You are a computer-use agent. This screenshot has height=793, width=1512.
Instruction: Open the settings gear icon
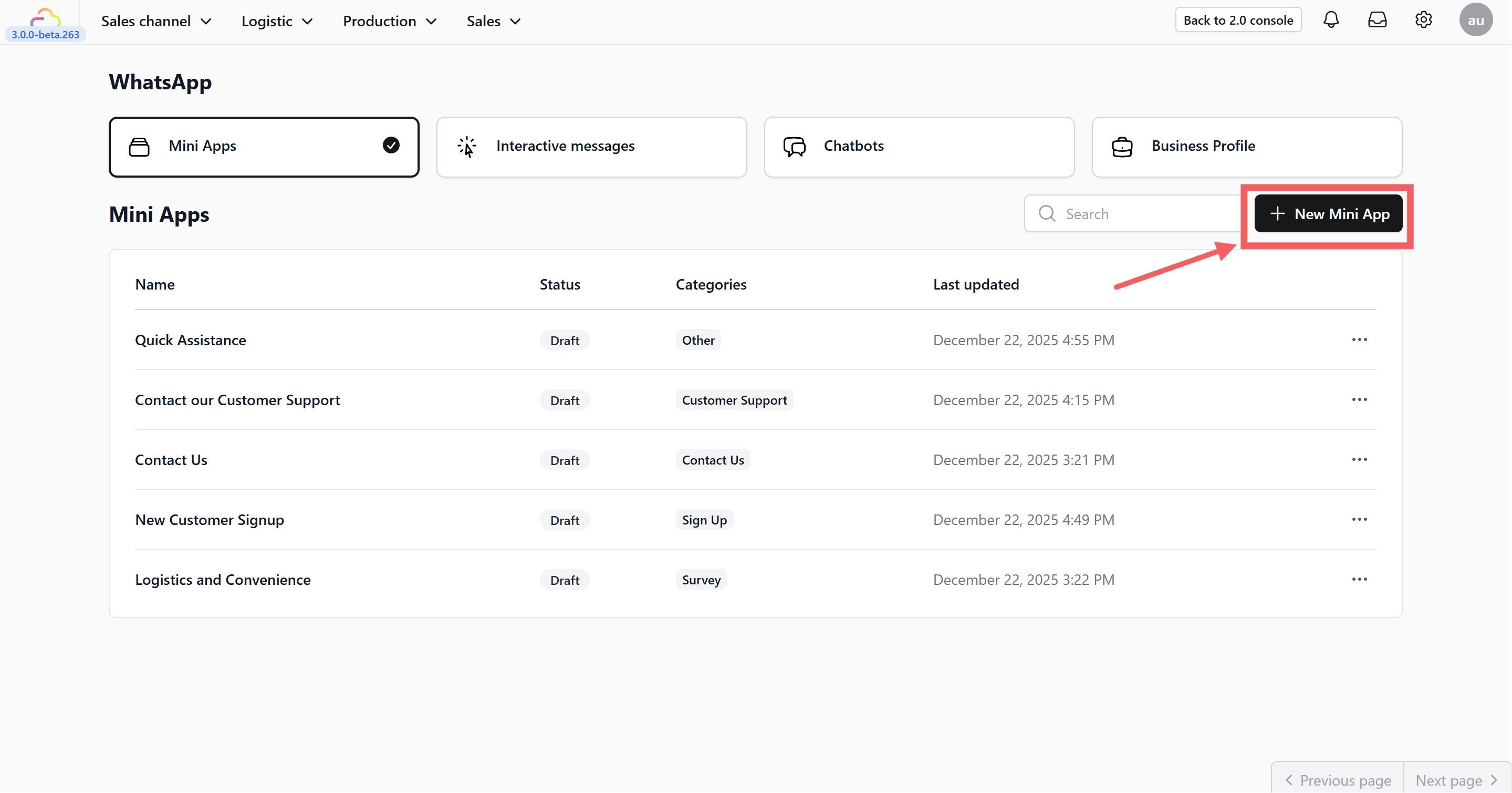pos(1423,20)
